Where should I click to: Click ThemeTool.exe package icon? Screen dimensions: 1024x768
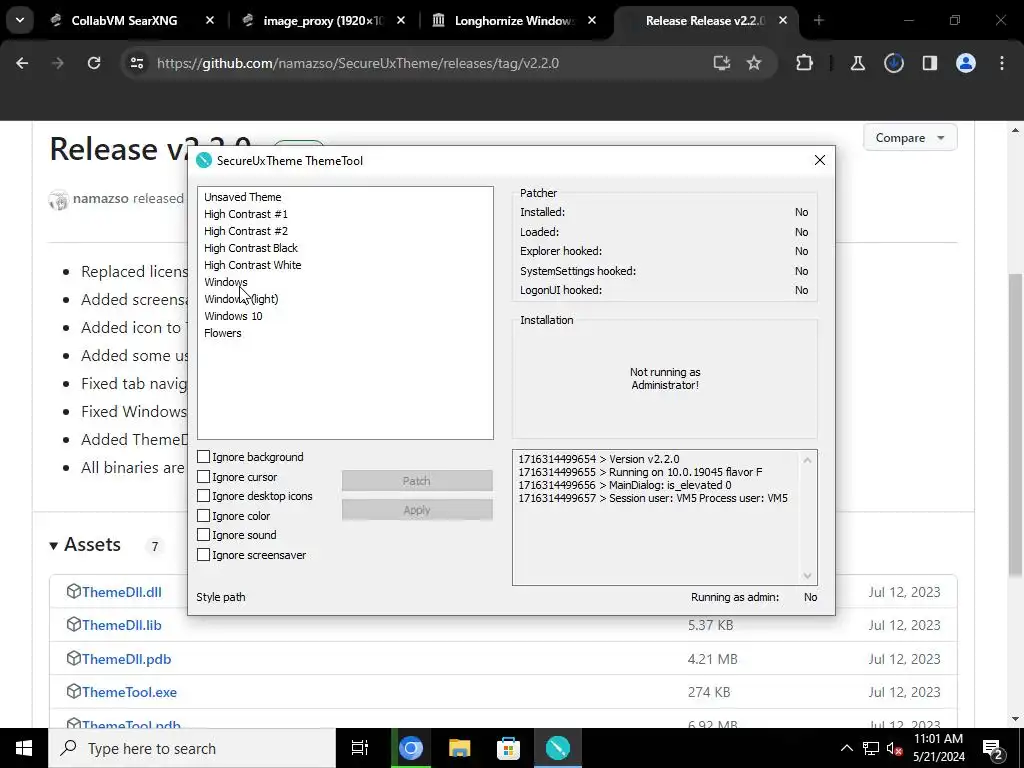tap(73, 691)
